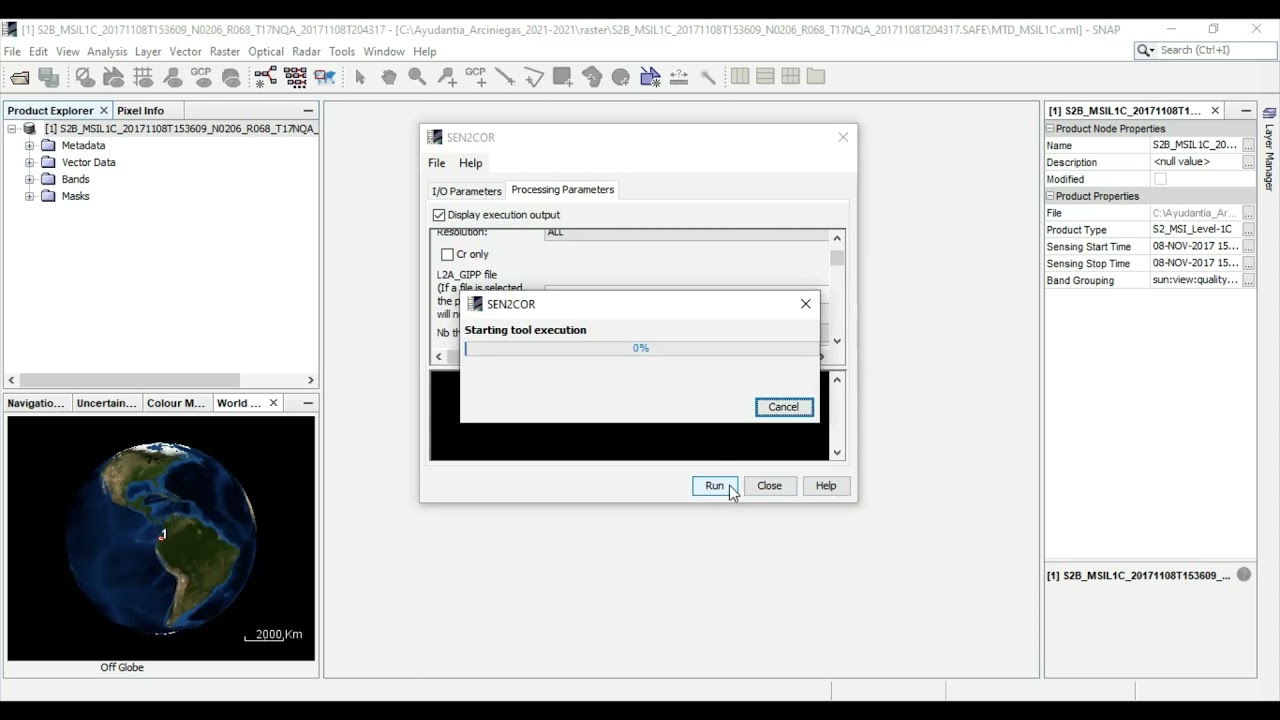
Task: Click ellipsis button for Name property
Action: [x=1248, y=146]
